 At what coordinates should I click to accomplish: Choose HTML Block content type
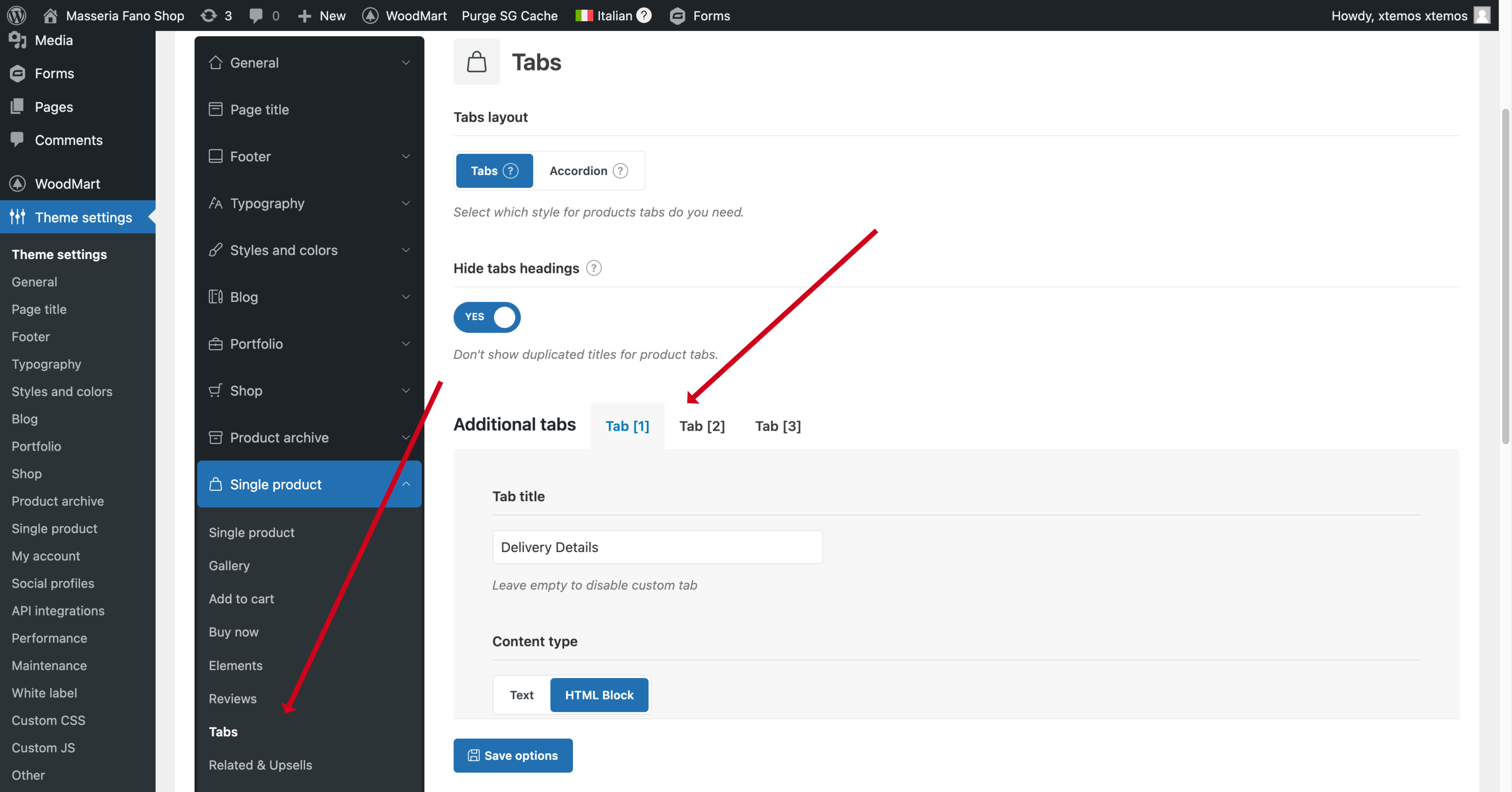click(599, 695)
